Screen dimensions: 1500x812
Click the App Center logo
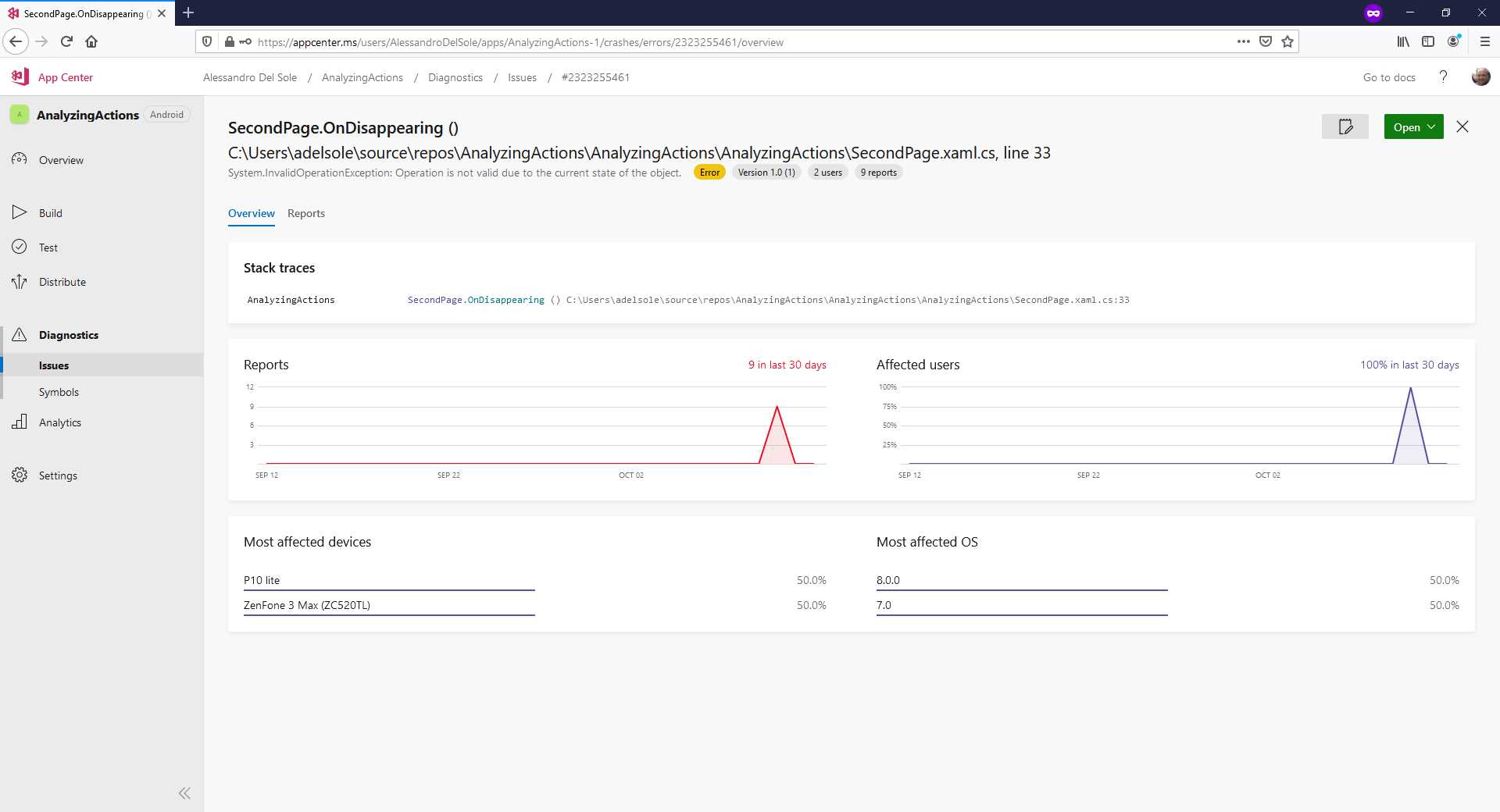pos(19,77)
